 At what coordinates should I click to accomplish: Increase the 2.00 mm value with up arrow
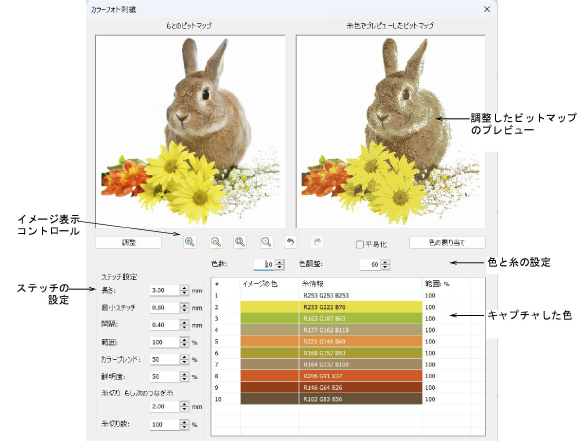[x=184, y=404]
